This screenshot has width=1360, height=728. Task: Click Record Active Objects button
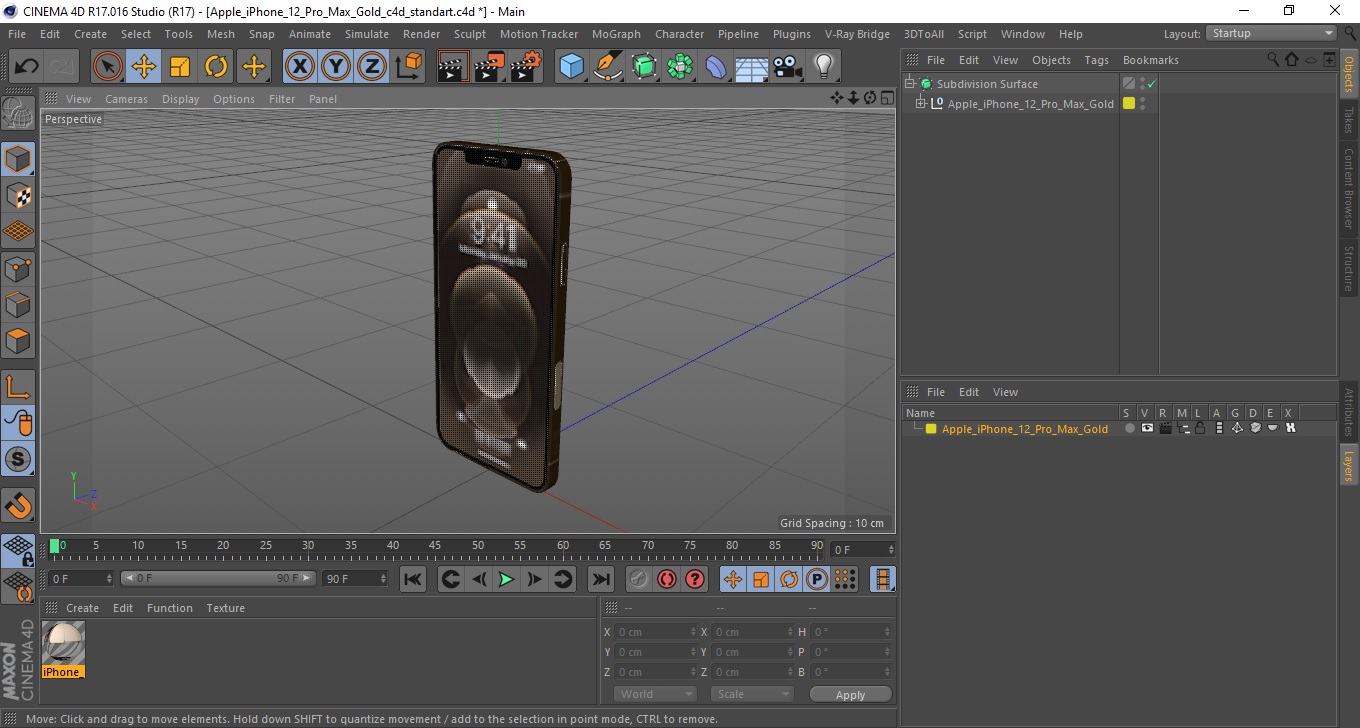[639, 579]
